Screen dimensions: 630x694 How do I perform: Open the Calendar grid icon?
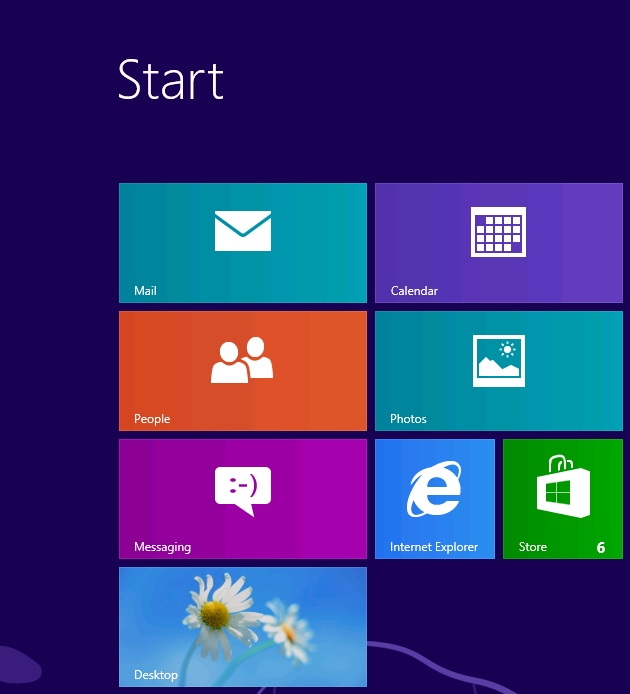[498, 231]
